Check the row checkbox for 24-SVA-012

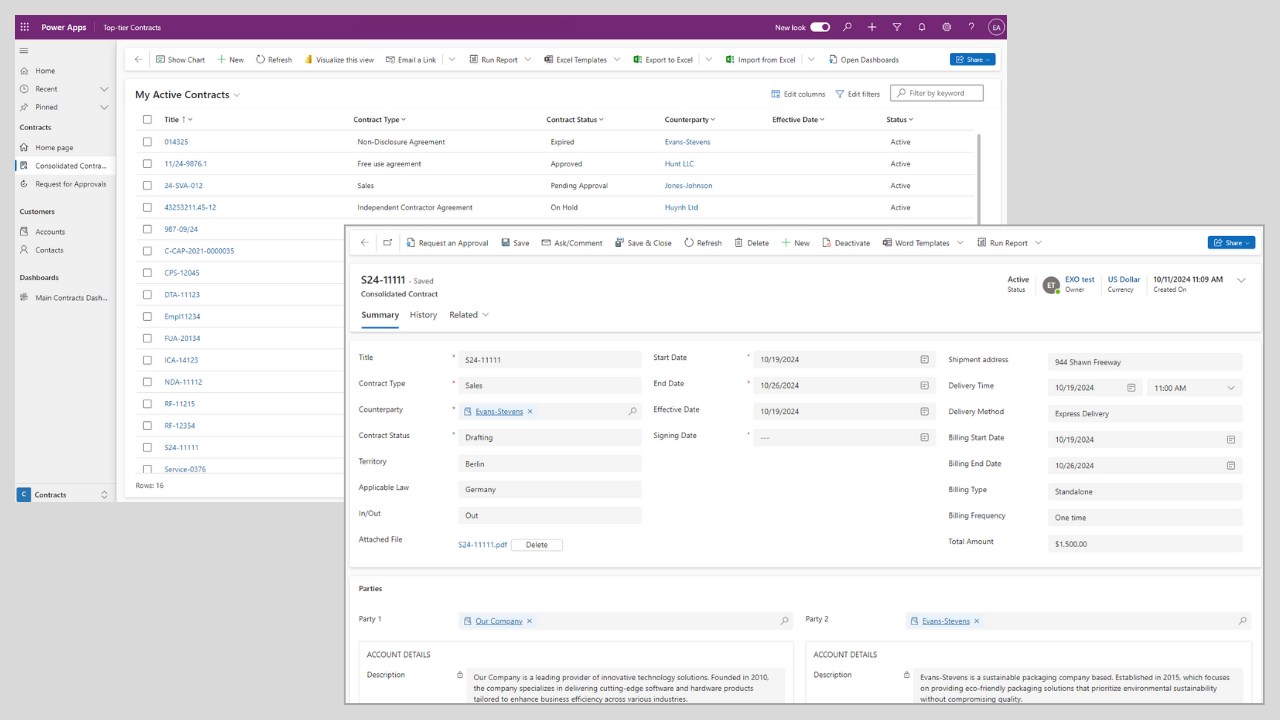147,186
